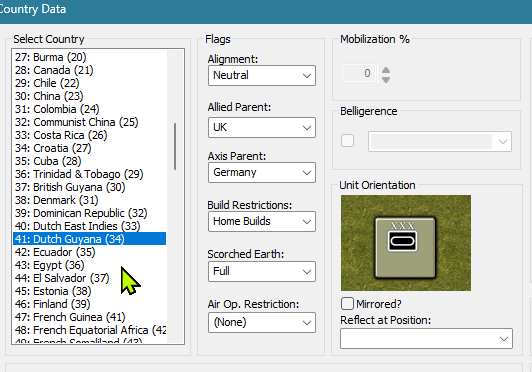The height and width of the screenshot is (372, 532).
Task: Open the Alignment dropdown set to Neutral
Action: [x=262, y=75]
